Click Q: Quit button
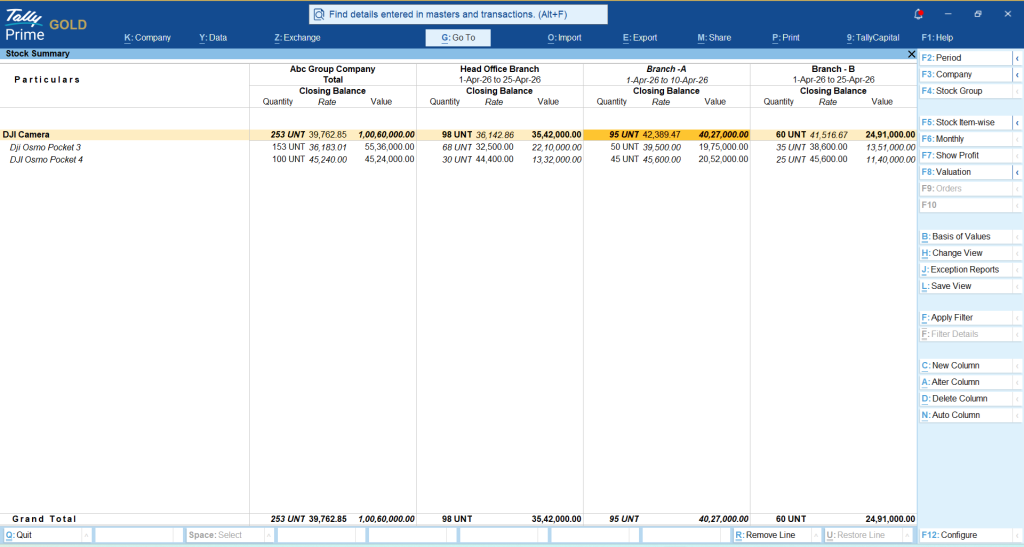 [42, 535]
